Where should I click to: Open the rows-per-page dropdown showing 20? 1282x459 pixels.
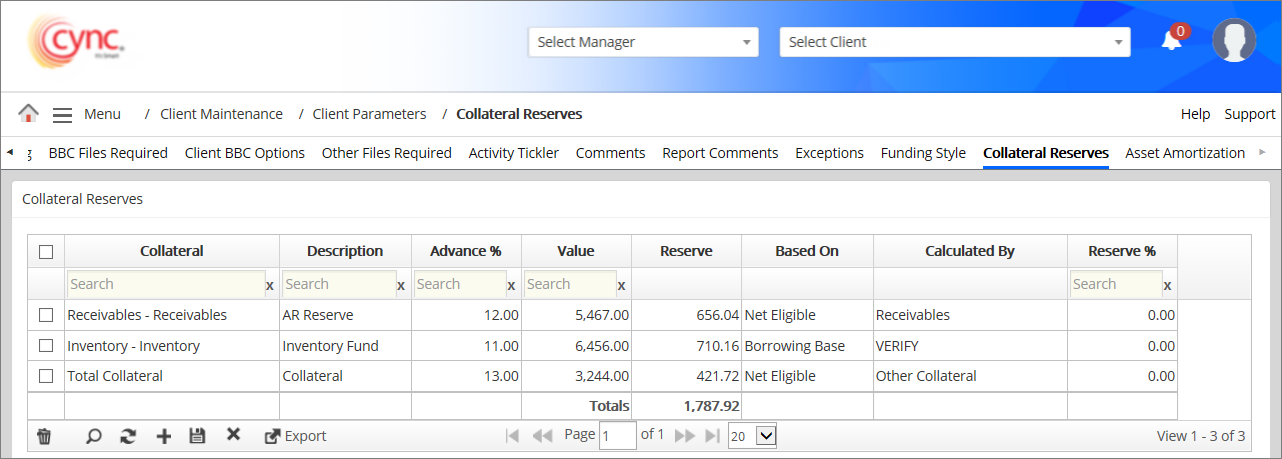click(752, 436)
